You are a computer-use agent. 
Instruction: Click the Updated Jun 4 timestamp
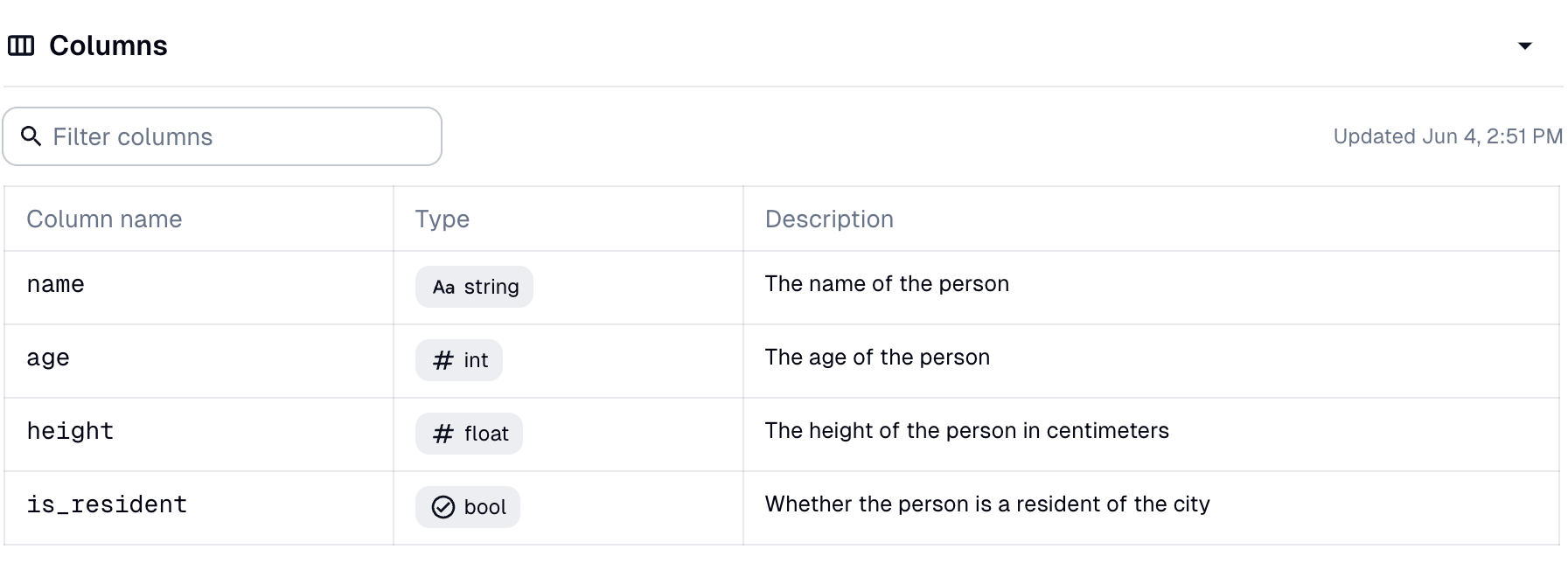(1447, 136)
